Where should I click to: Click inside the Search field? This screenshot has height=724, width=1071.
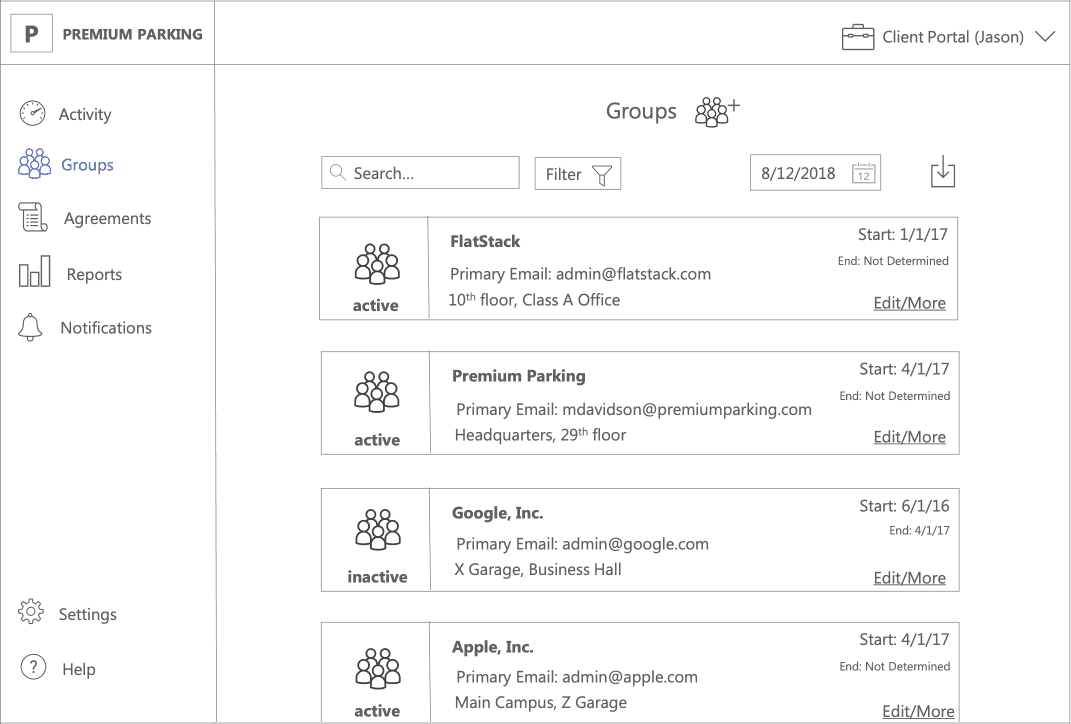420,172
